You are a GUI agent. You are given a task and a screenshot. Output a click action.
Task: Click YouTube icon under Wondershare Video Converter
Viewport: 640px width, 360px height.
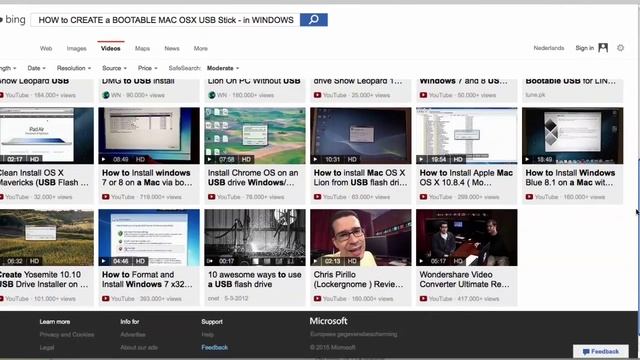coord(424,299)
